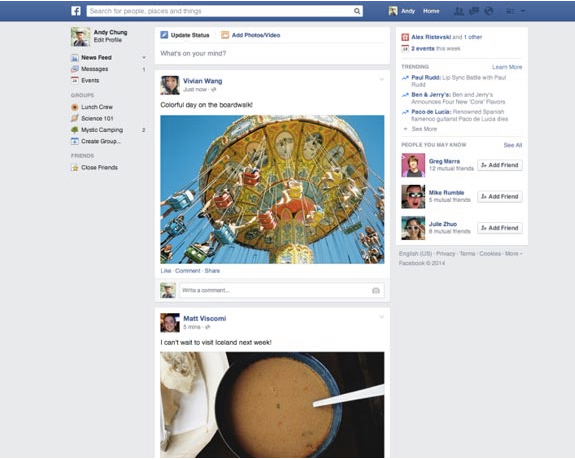Add Greg Marra as friend
The image size is (575, 459).
[500, 165]
